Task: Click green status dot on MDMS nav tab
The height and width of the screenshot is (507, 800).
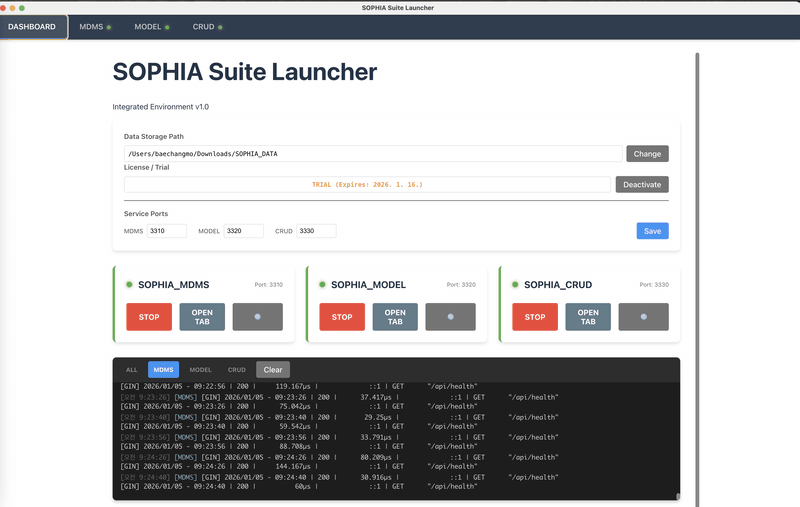Action: click(x=109, y=28)
